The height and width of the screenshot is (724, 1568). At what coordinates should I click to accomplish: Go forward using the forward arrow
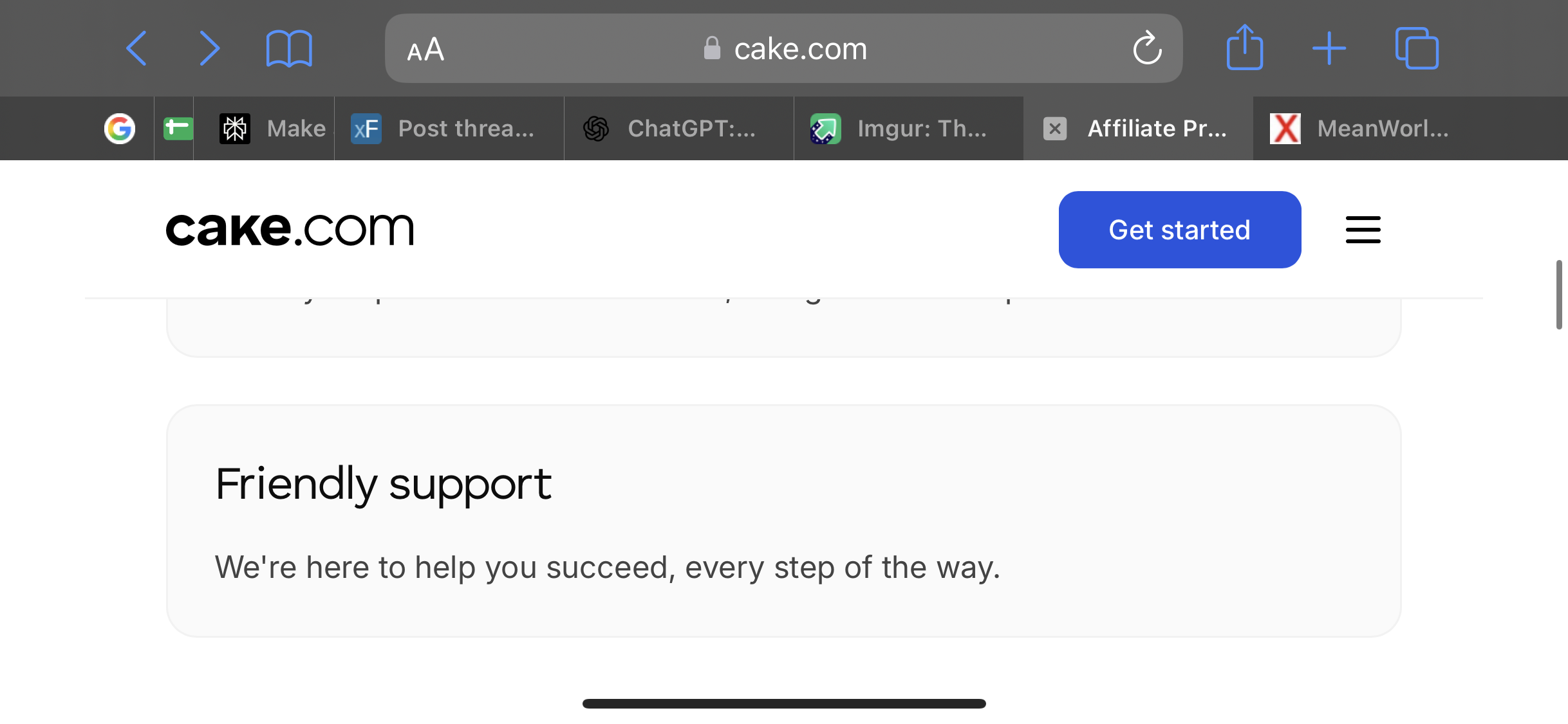210,48
